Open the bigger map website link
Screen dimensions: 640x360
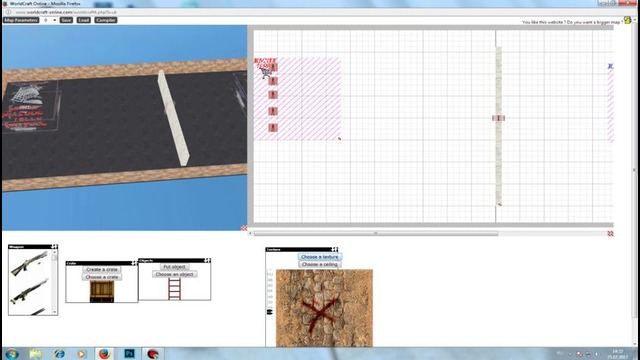point(572,22)
